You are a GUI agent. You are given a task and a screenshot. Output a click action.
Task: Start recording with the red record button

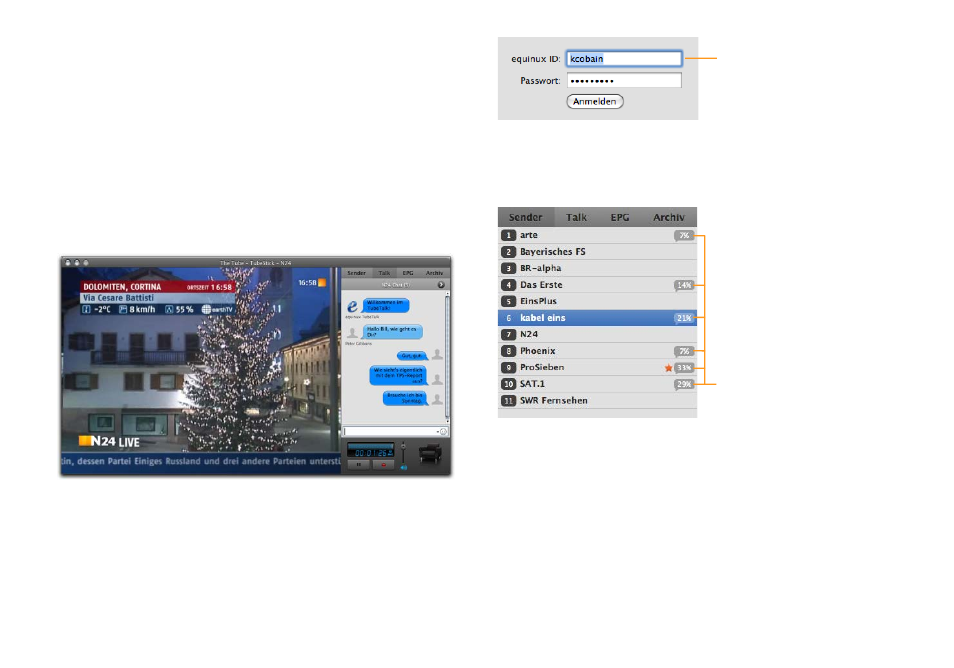coord(383,465)
